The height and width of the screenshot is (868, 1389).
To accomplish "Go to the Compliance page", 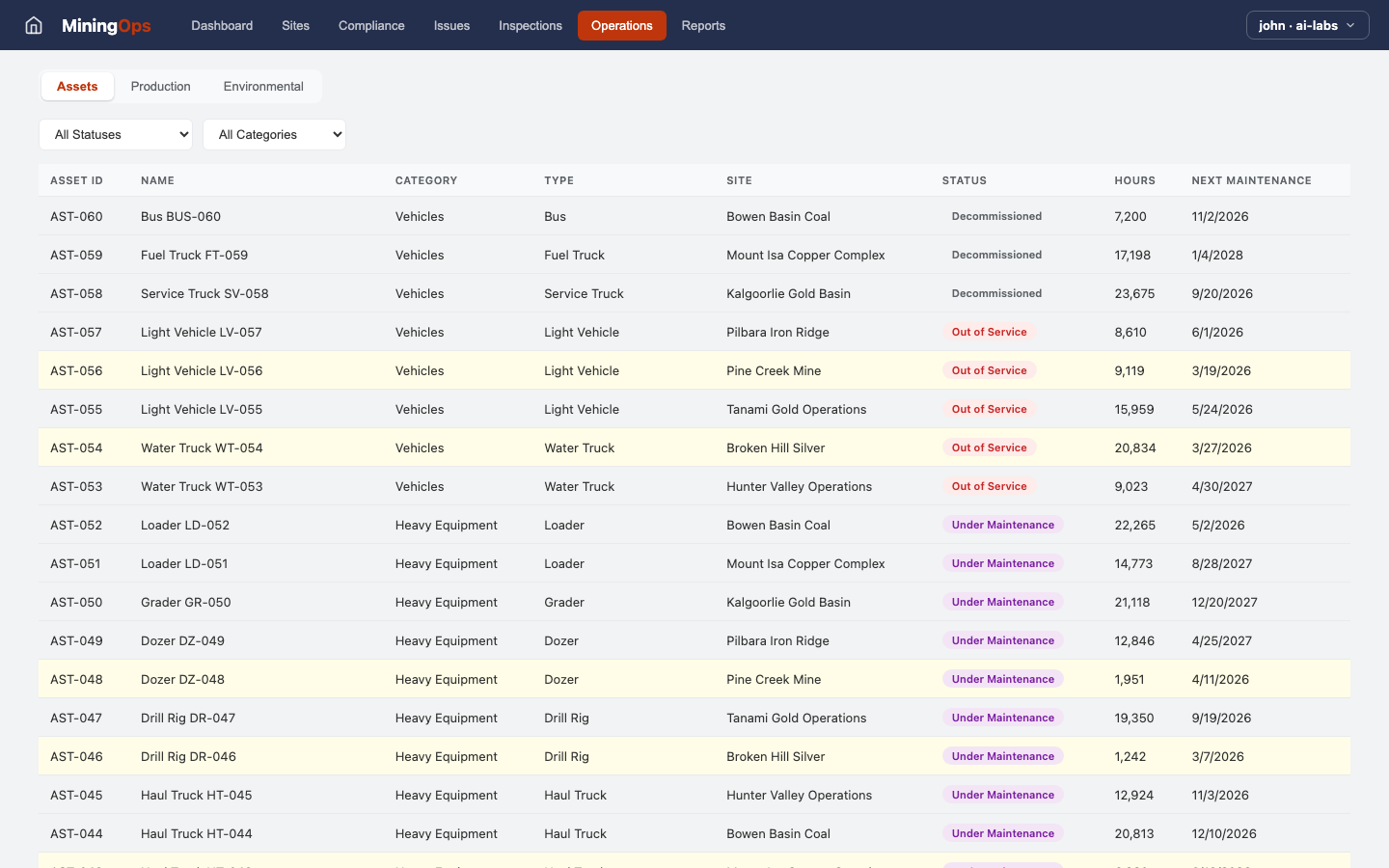I will [371, 25].
